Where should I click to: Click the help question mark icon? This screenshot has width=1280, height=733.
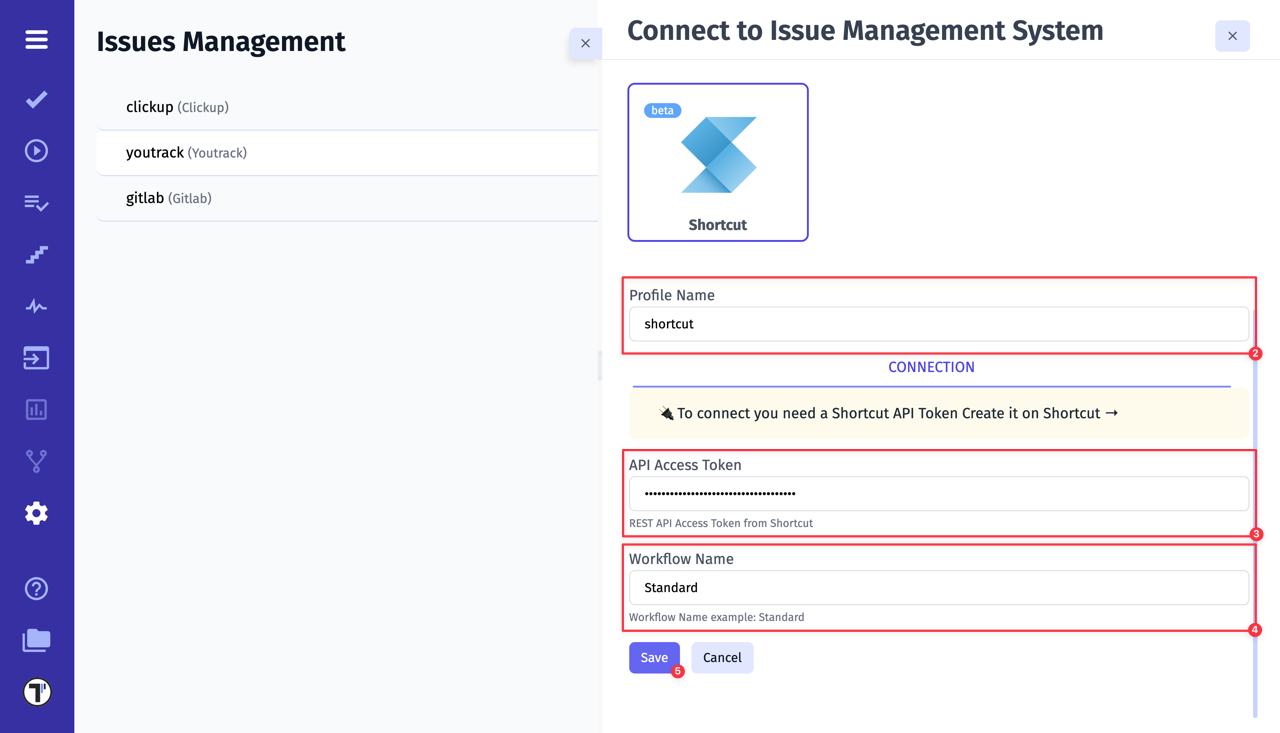(x=36, y=588)
